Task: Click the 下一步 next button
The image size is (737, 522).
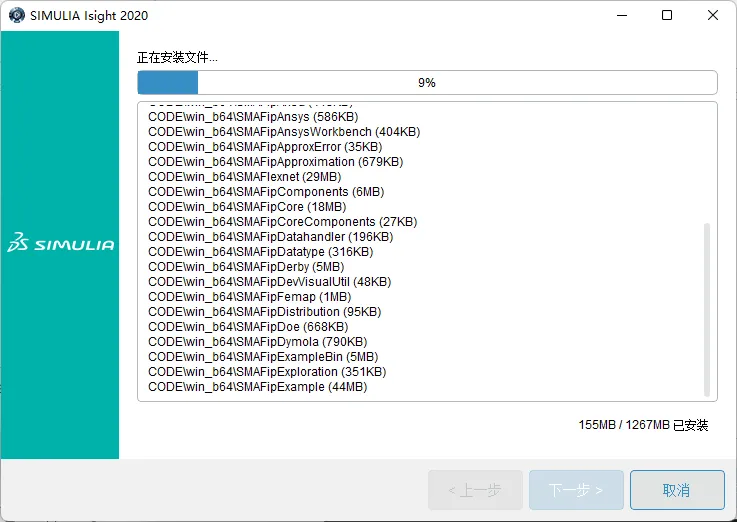Action: (576, 490)
